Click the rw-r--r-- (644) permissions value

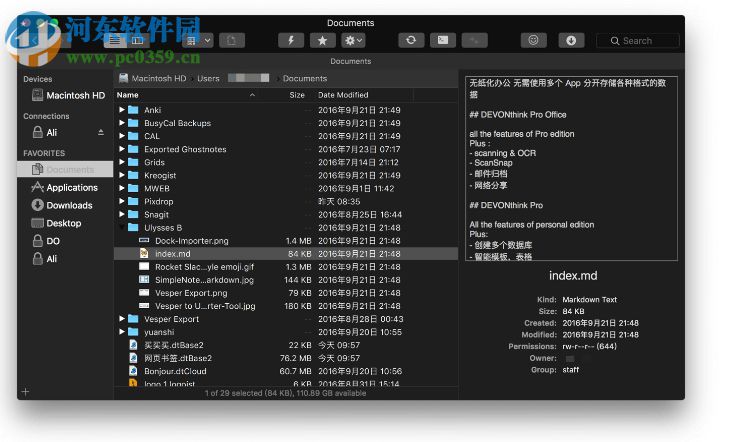(589, 347)
